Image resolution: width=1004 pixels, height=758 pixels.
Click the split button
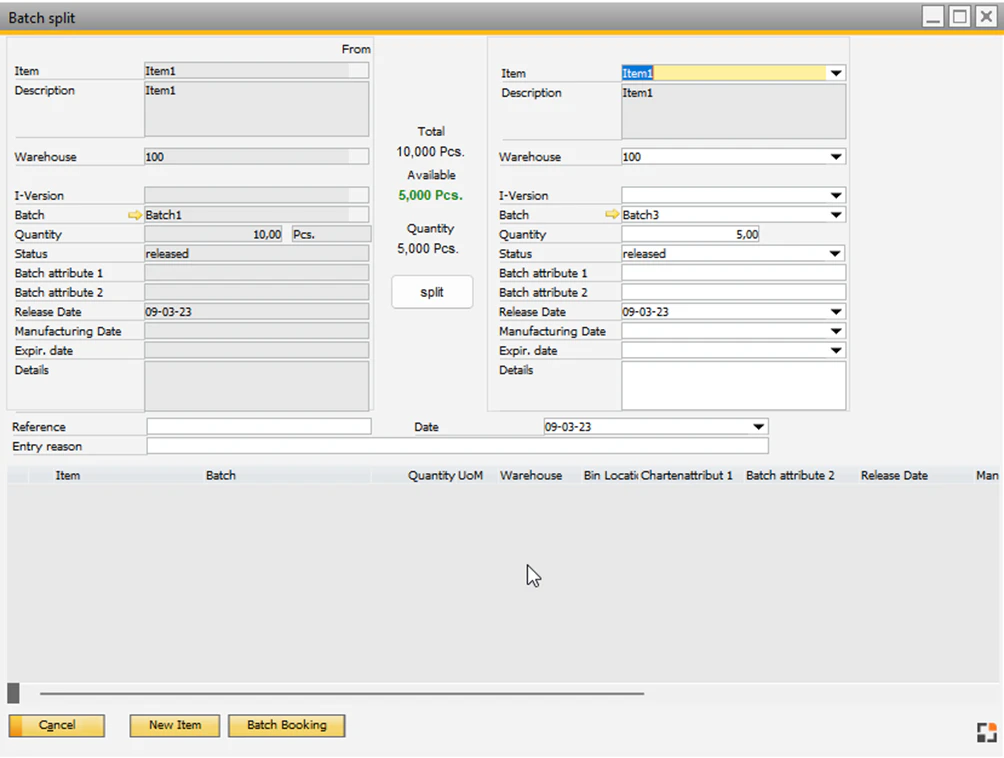pyautogui.click(x=431, y=291)
